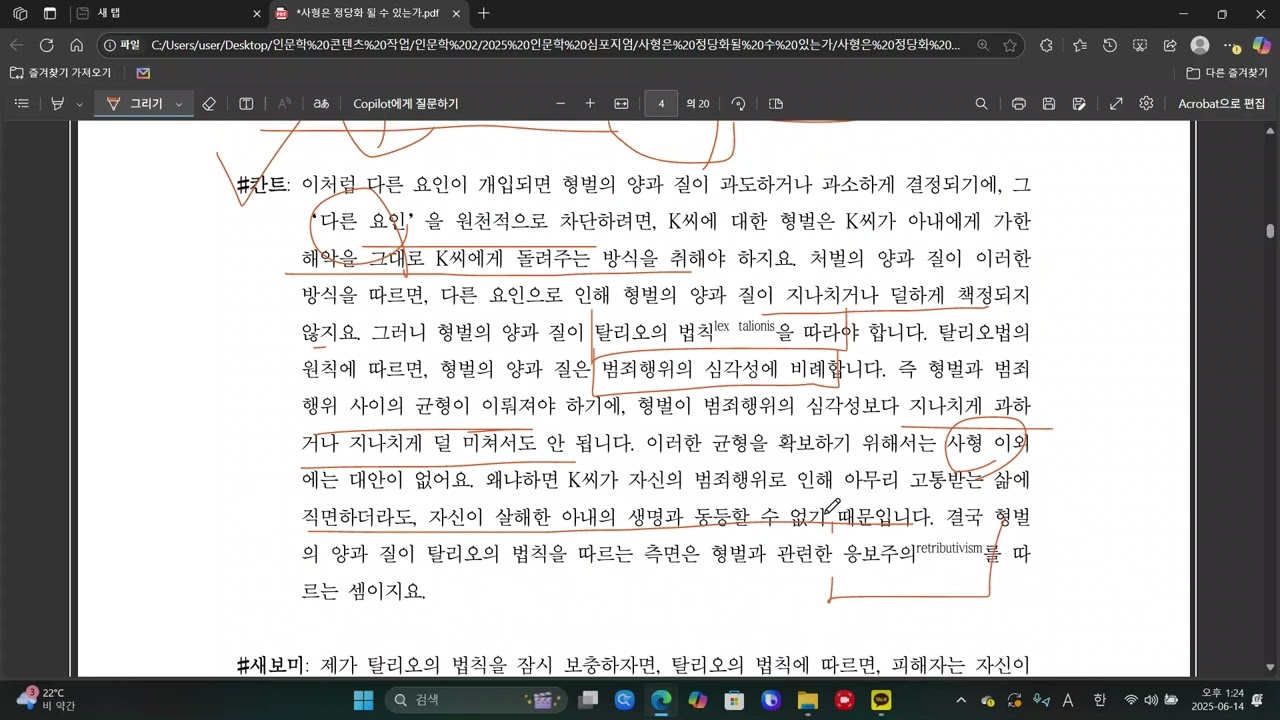Open the Copilot sidebar

tap(1261, 45)
